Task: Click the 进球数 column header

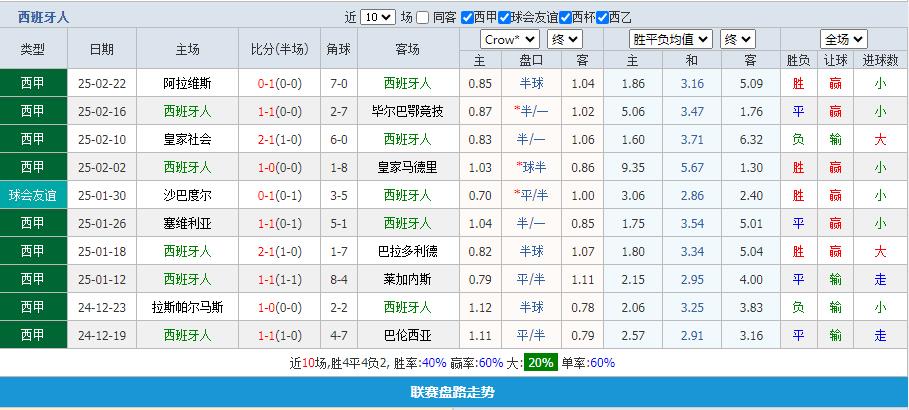Action: [880, 60]
